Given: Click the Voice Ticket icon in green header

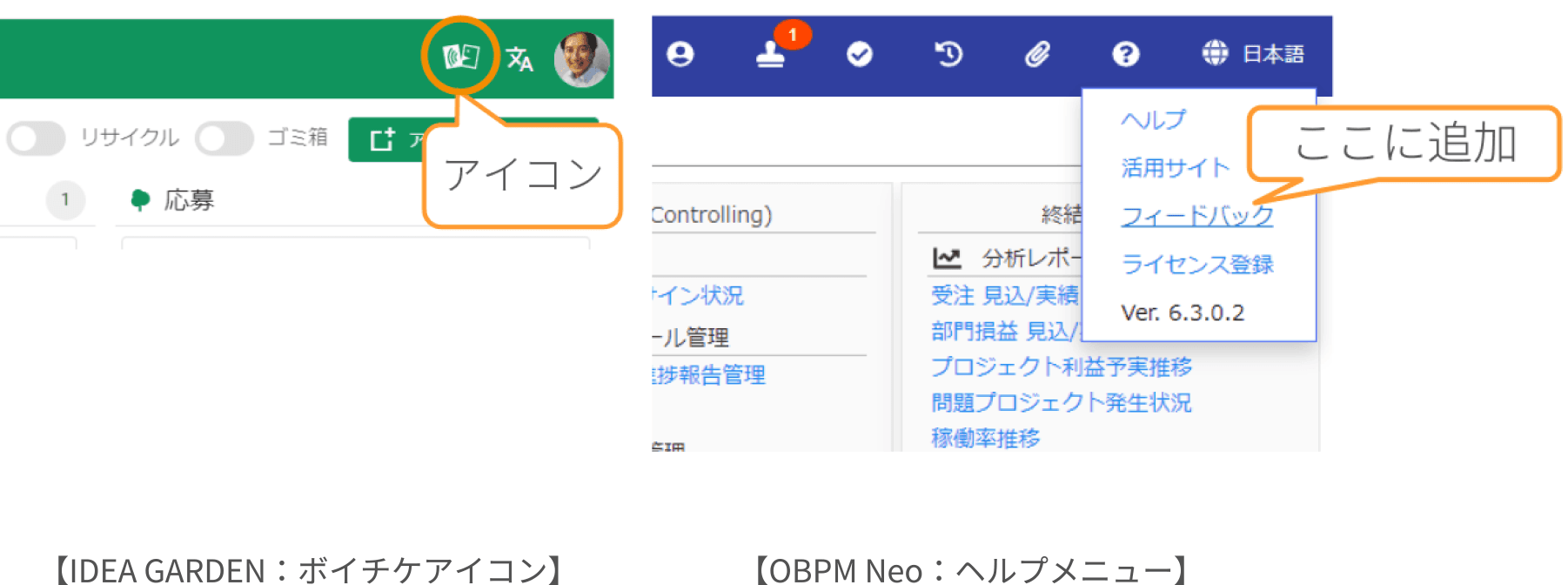Looking at the screenshot, I should [x=460, y=57].
